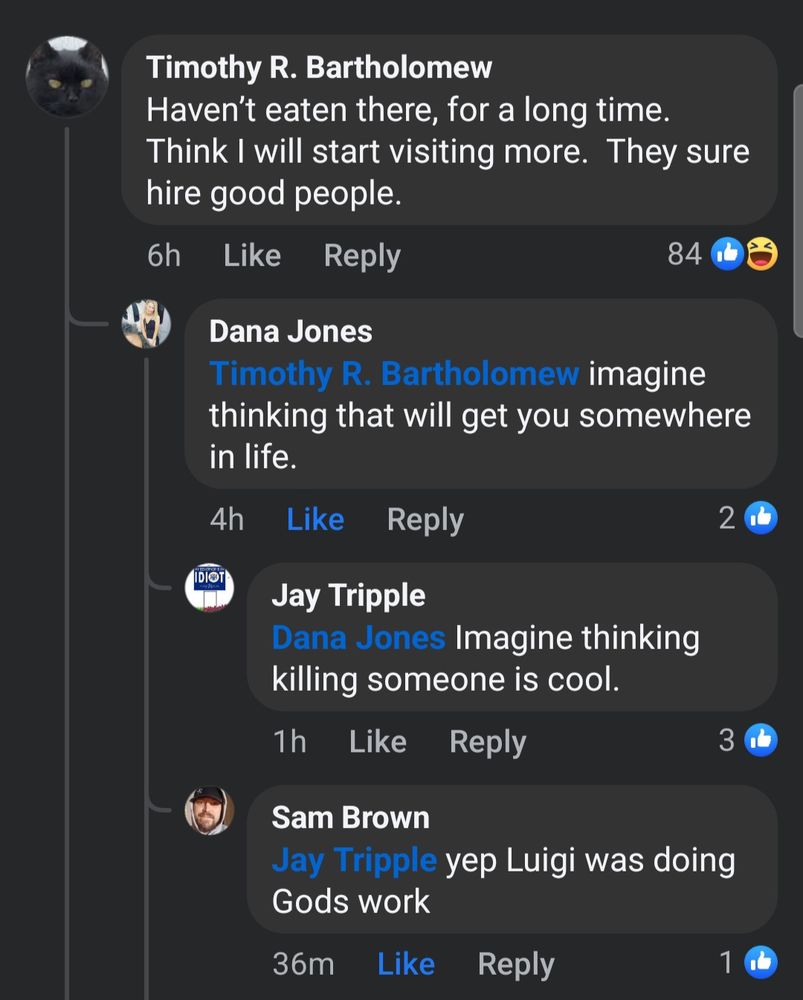Open the blue Timothy R. Bartholomew mention link
This screenshot has width=803, height=1000.
point(395,374)
